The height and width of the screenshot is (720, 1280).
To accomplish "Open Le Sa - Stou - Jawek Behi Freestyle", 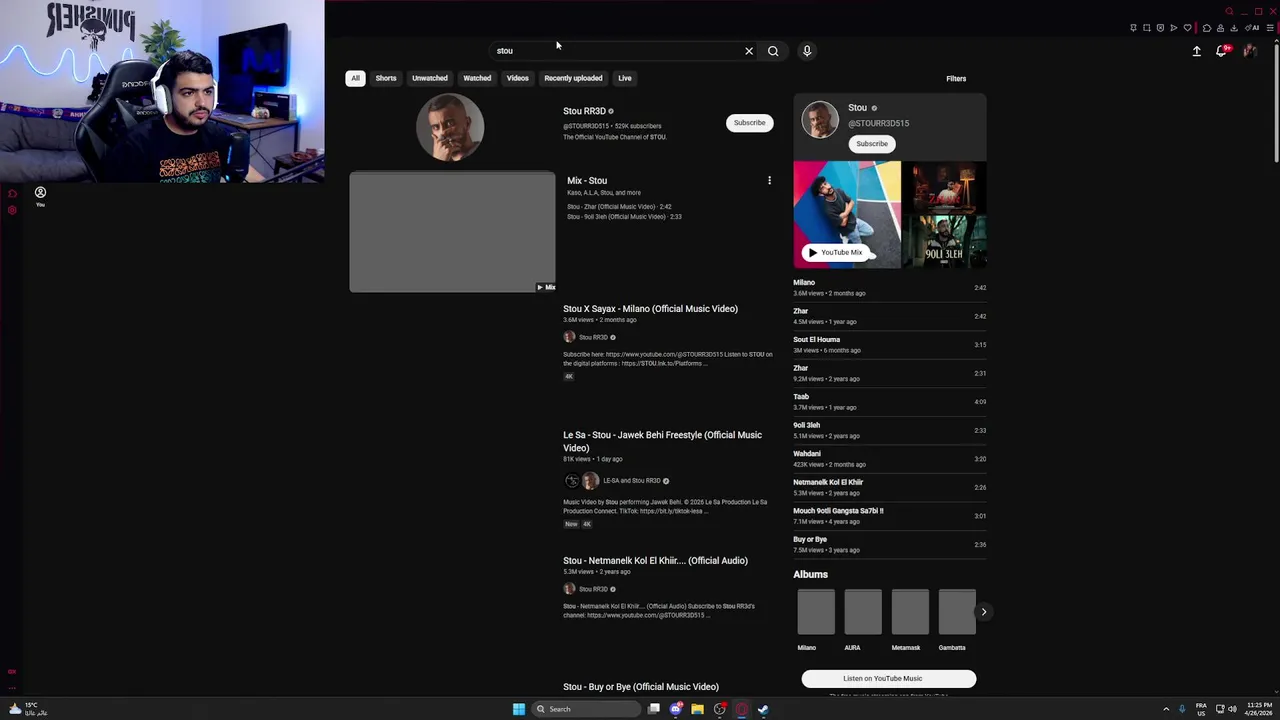I will click(x=662, y=441).
